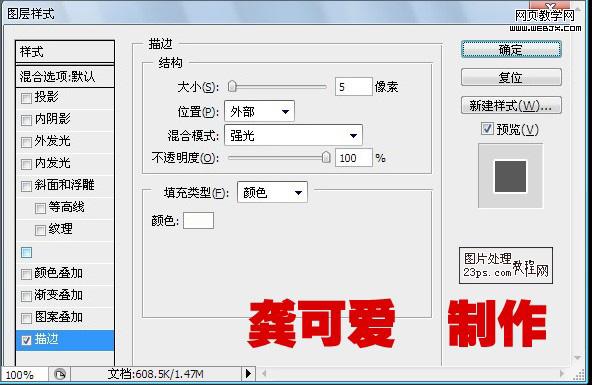The height and width of the screenshot is (385, 592).
Task: Open the 混合模式 blend mode dropdown
Action: click(293, 135)
